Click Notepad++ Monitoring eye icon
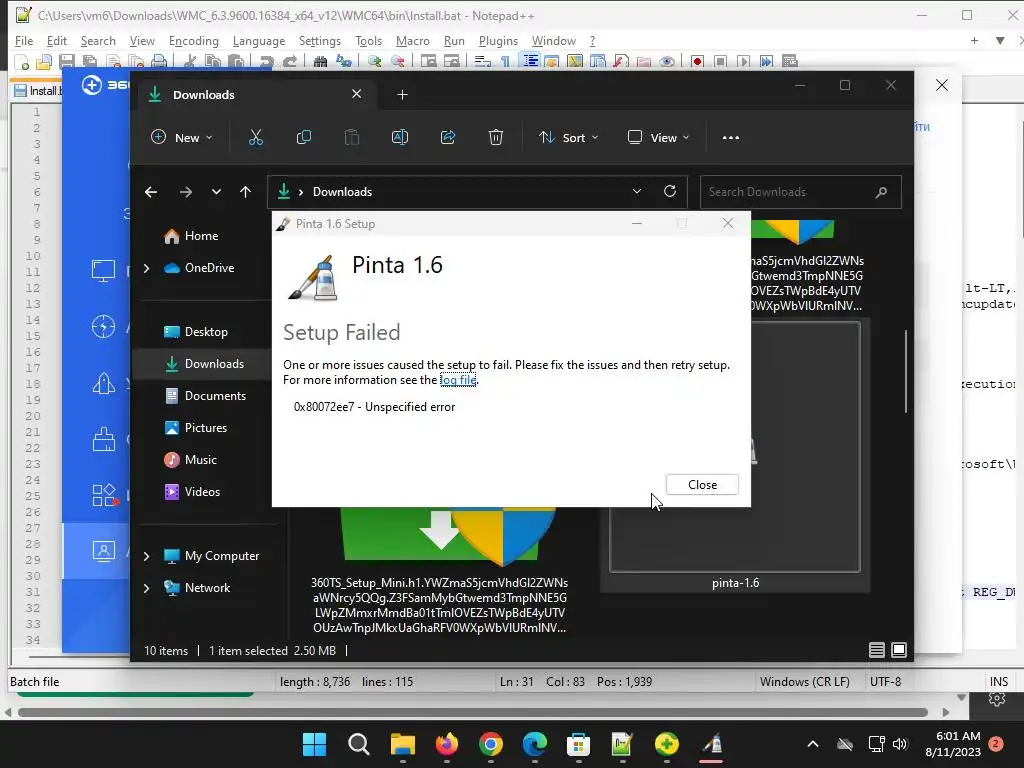This screenshot has height=768, width=1024. coord(667,61)
